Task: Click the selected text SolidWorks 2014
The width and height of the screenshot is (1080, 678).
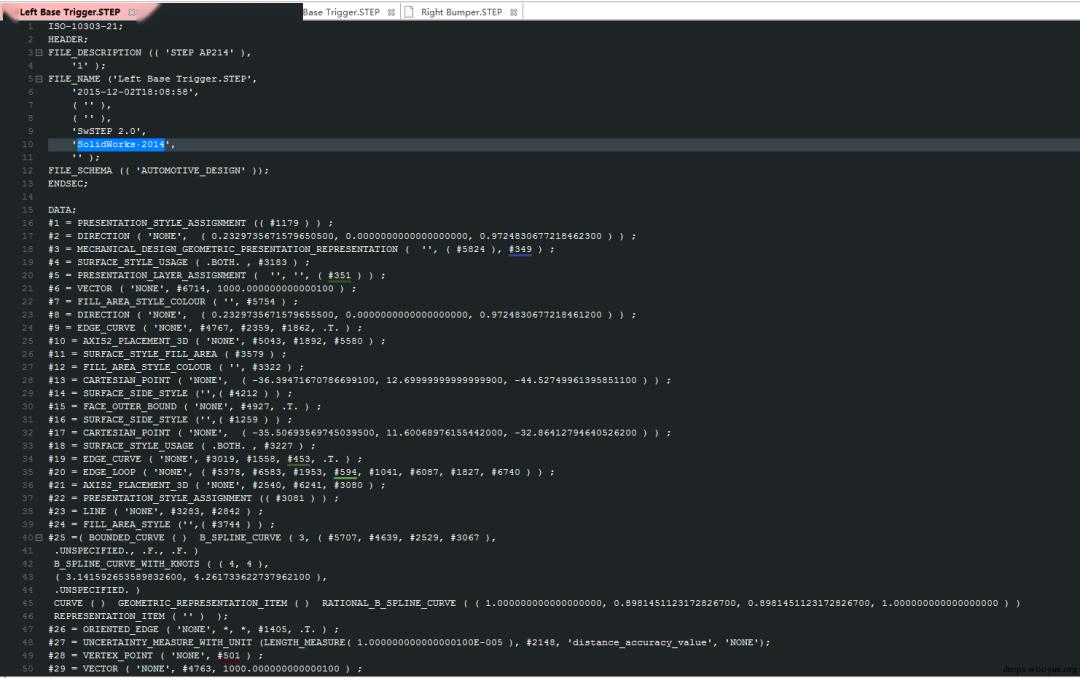Action: 121,144
